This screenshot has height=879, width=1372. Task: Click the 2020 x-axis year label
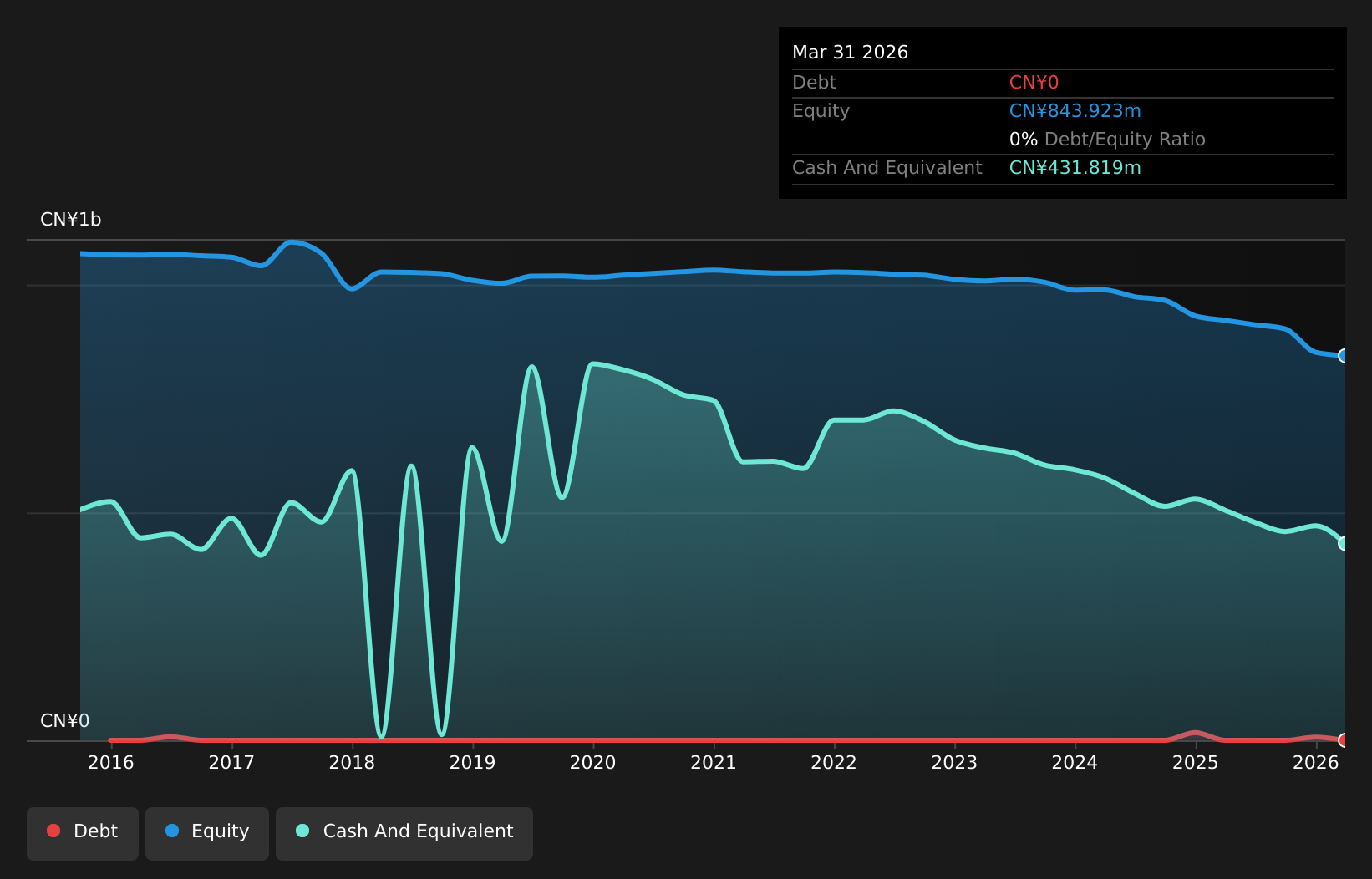tap(593, 763)
